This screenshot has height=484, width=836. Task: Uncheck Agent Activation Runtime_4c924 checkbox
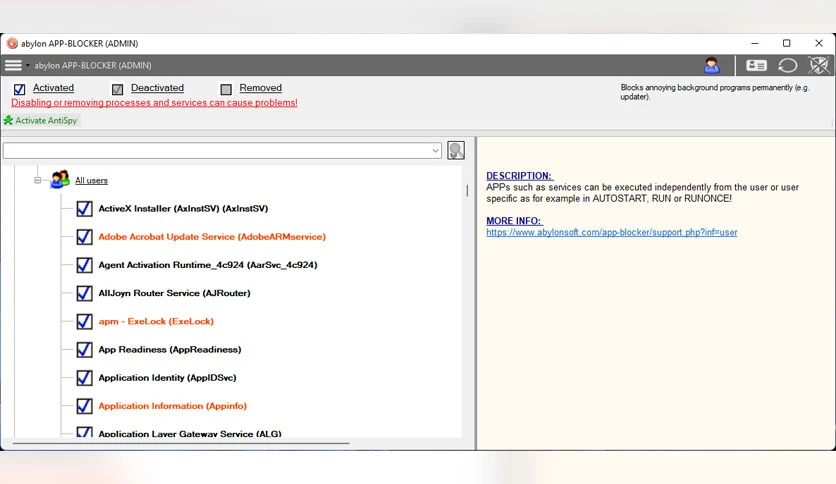[84, 265]
